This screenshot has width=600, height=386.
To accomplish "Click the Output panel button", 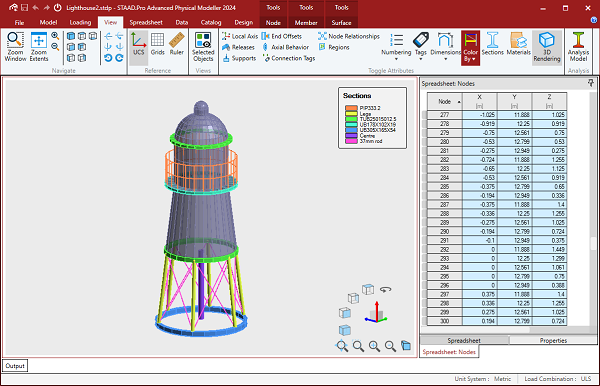I will click(15, 366).
